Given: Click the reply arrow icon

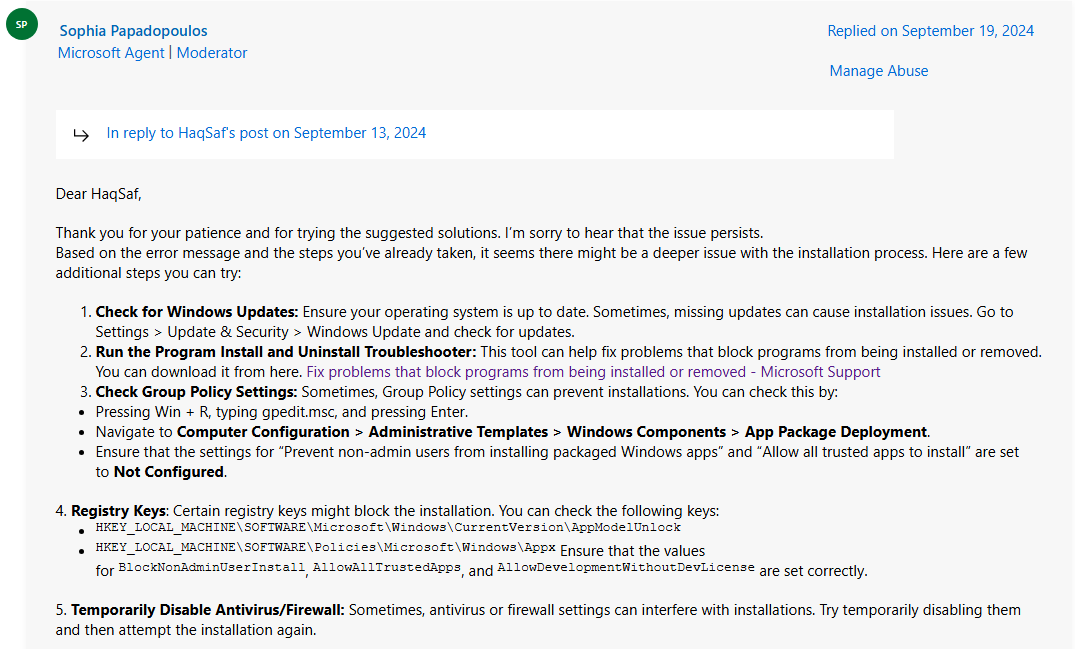Looking at the screenshot, I should pos(81,135).
